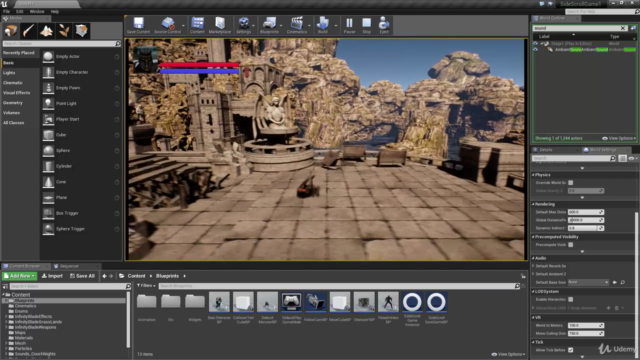Clear the World Outliner search text
The width and height of the screenshot is (640, 360).
point(623,28)
